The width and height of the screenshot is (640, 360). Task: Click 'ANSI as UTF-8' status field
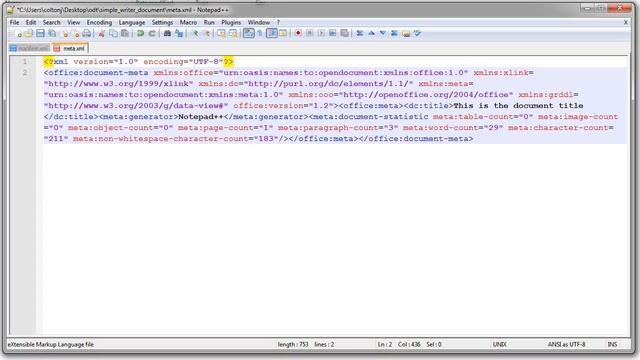tap(567, 344)
